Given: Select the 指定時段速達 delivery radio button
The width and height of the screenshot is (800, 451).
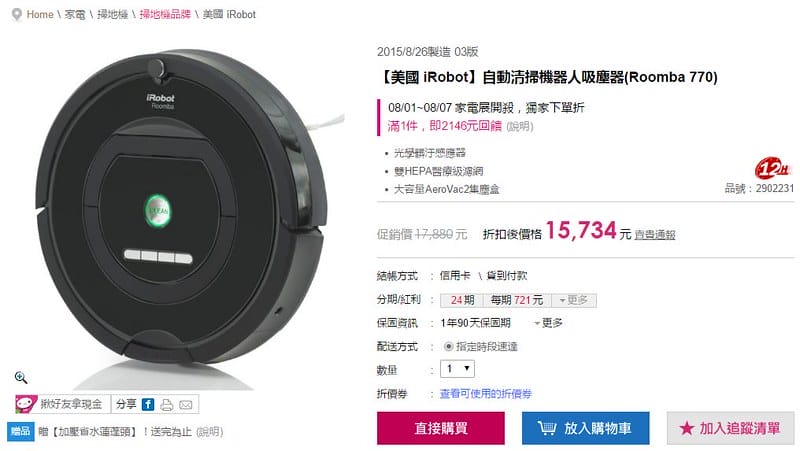Looking at the screenshot, I should pyautogui.click(x=448, y=346).
